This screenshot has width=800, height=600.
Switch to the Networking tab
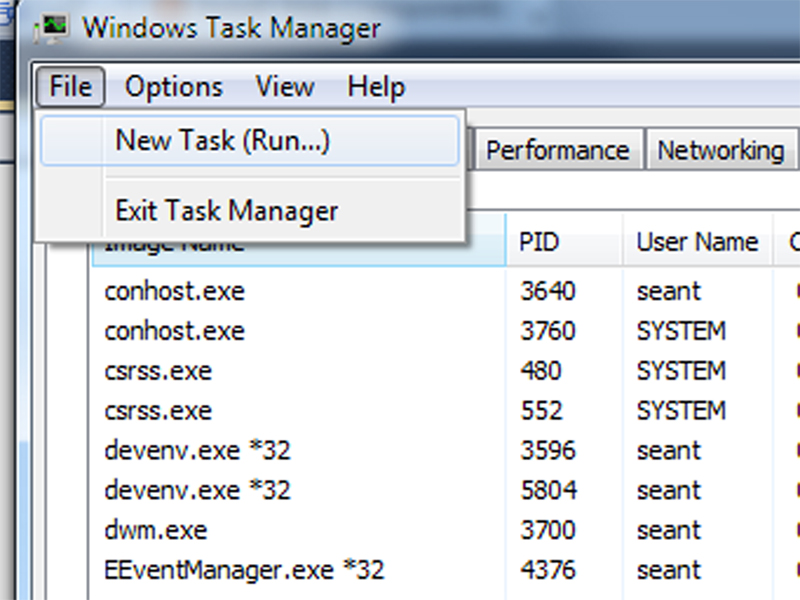point(720,151)
